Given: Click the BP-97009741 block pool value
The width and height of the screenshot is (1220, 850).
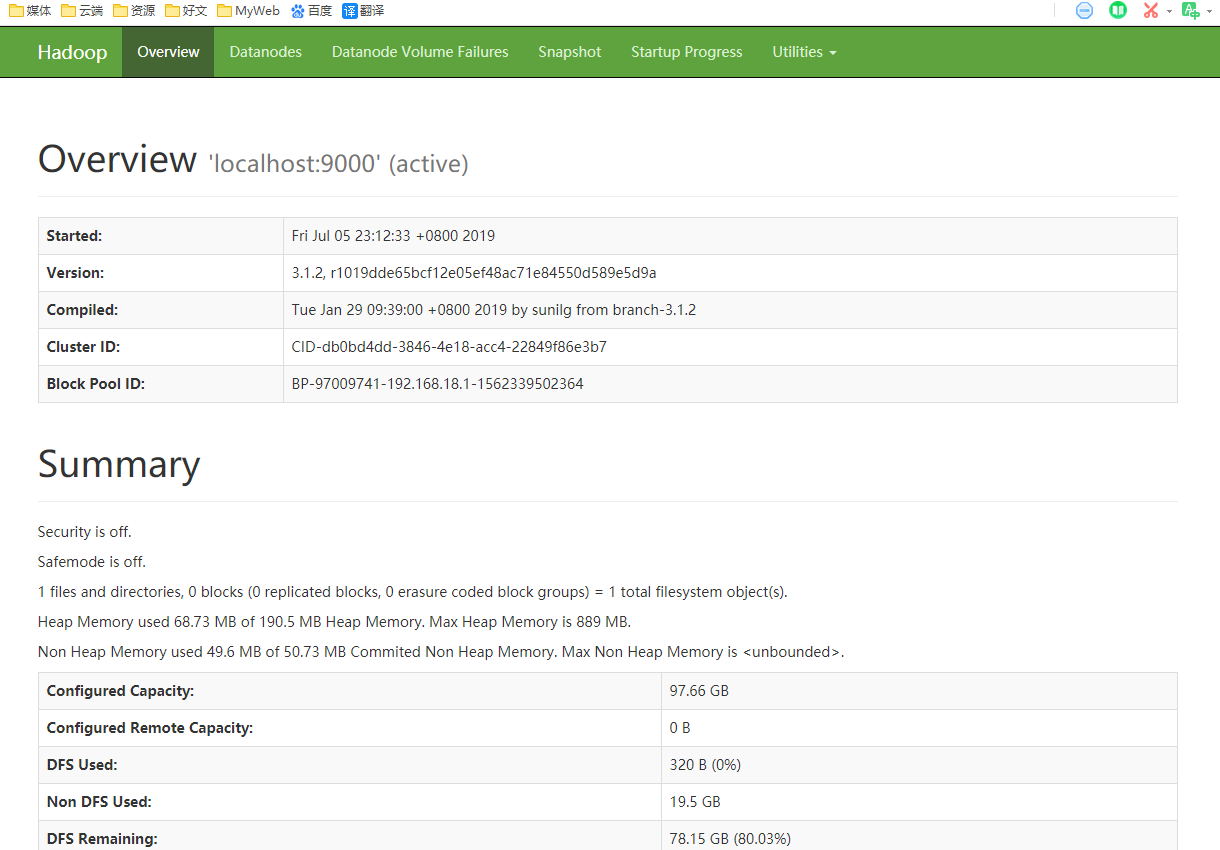Looking at the screenshot, I should click(x=438, y=384).
